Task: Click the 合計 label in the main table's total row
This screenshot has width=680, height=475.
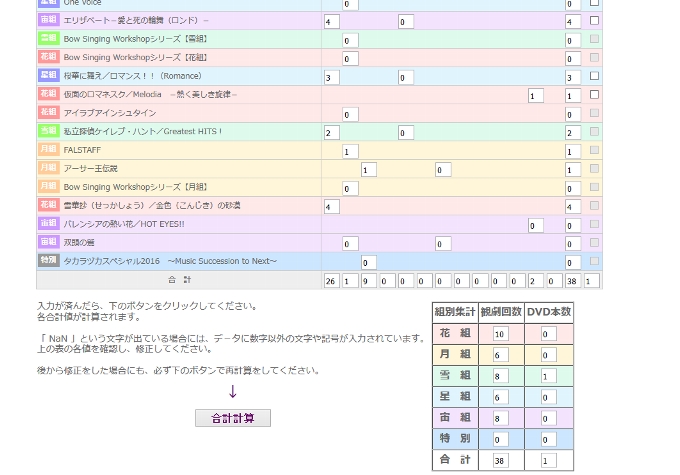Action: click(180, 280)
